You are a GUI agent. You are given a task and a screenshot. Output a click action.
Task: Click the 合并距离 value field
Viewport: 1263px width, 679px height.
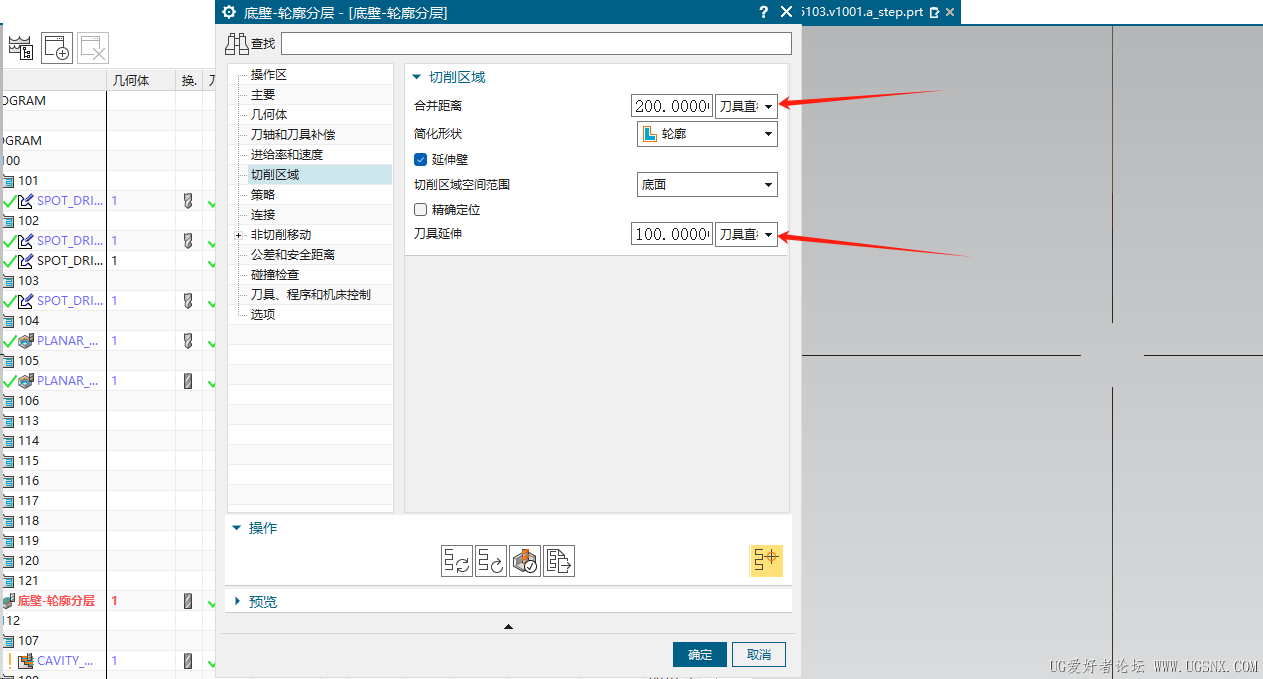point(672,106)
